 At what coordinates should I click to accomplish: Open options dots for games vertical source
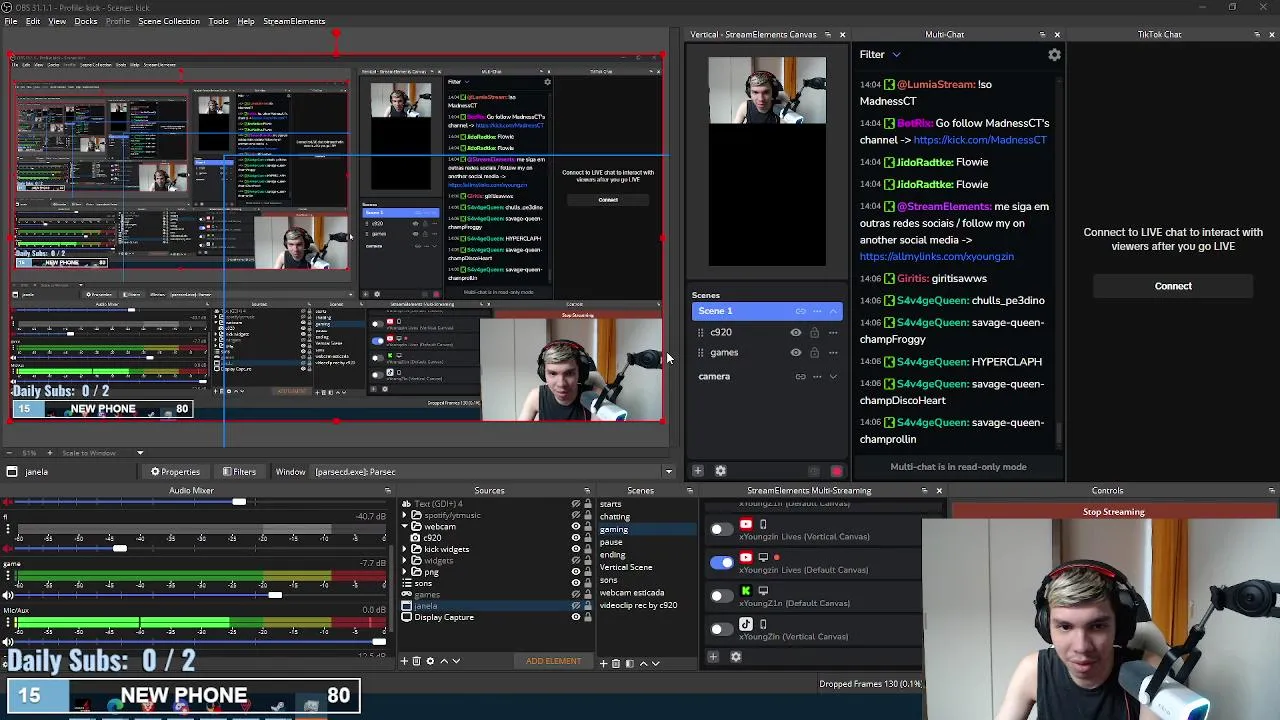[832, 353]
